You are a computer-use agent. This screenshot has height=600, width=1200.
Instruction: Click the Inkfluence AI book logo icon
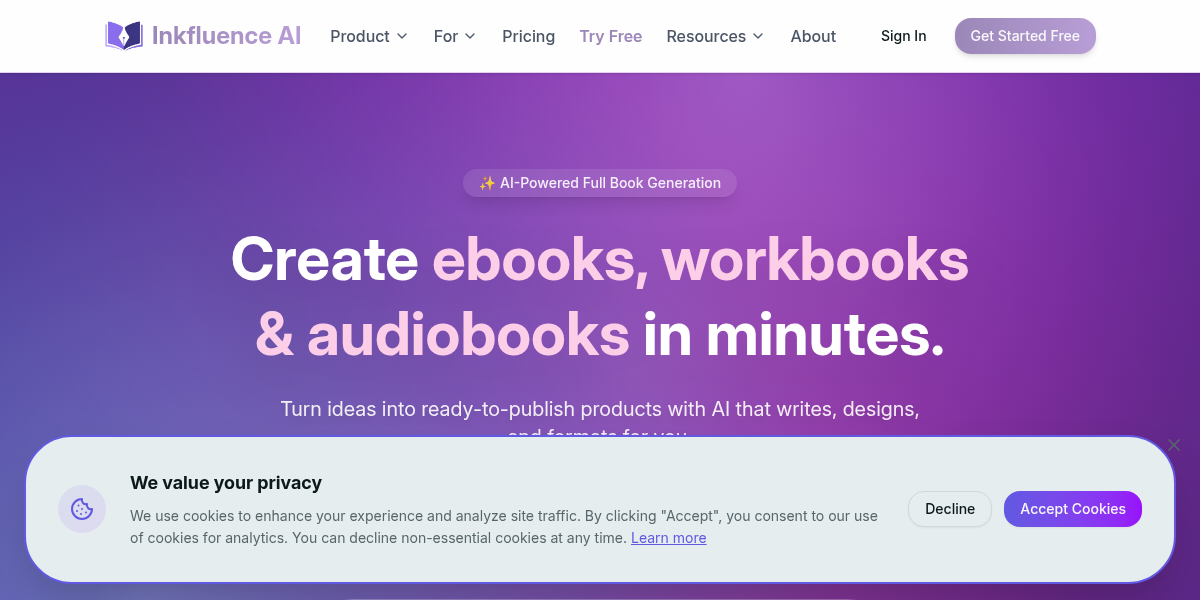click(x=124, y=36)
